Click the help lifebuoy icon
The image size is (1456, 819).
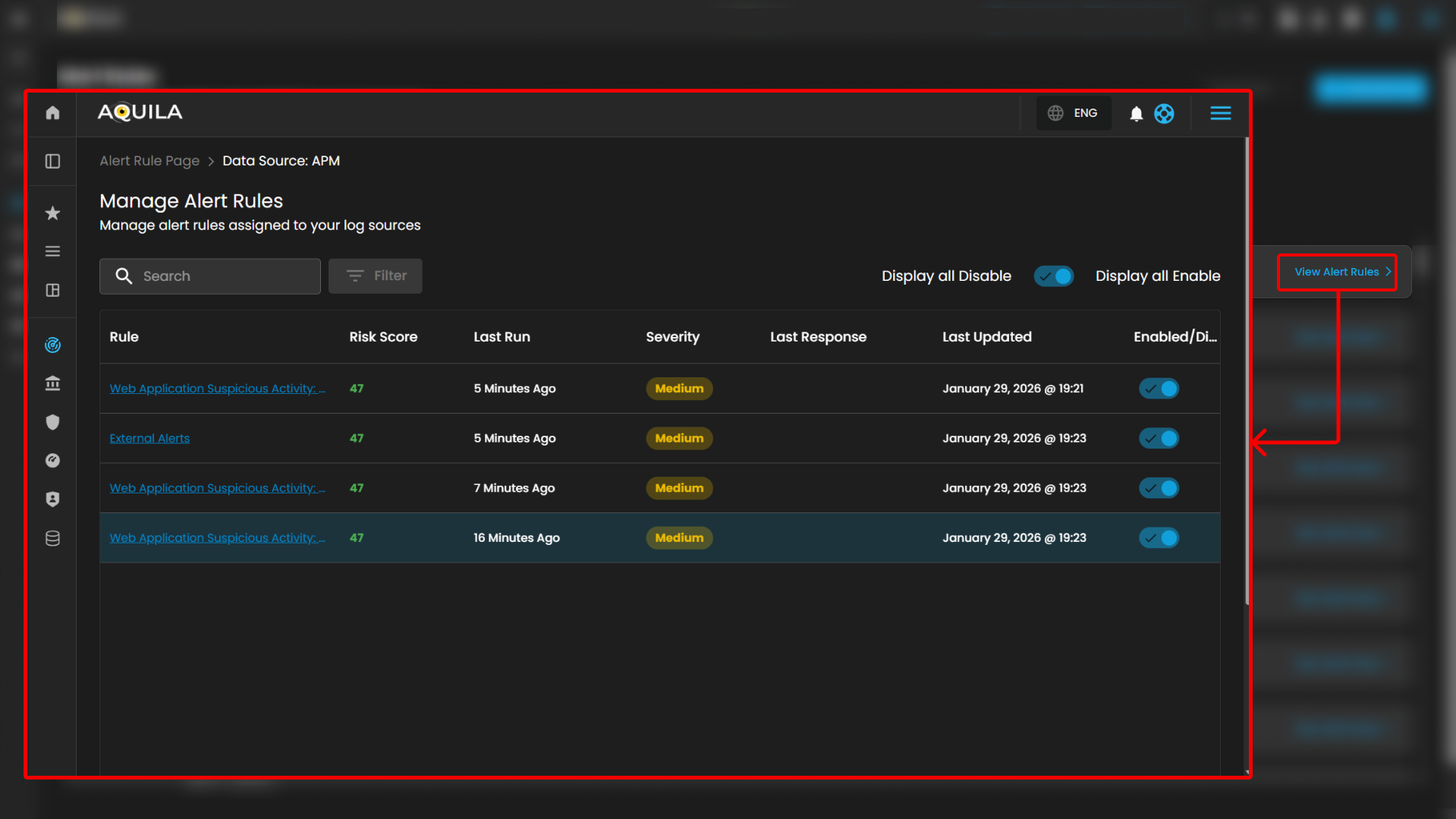click(1164, 114)
